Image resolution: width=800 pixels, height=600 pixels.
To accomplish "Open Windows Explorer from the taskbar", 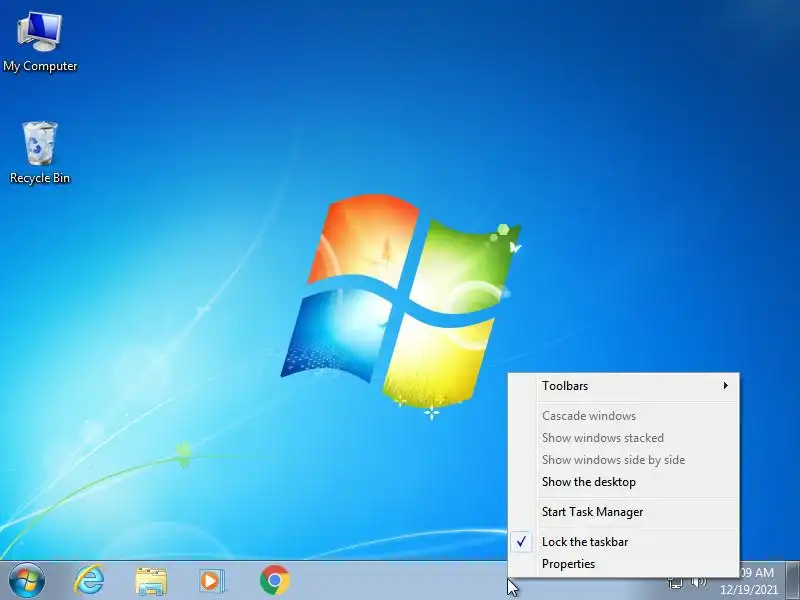I will tap(151, 581).
